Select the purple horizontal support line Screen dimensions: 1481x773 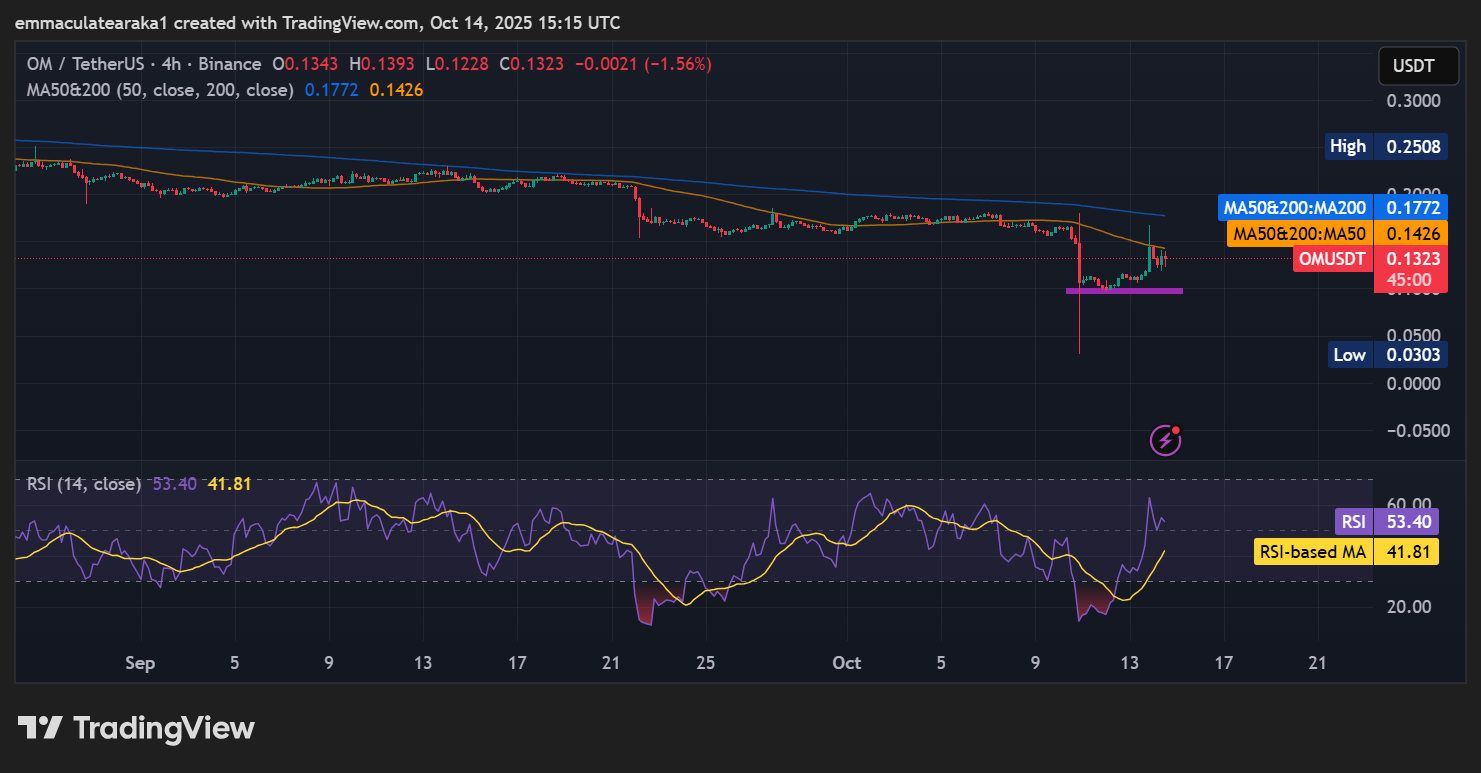pos(1124,291)
